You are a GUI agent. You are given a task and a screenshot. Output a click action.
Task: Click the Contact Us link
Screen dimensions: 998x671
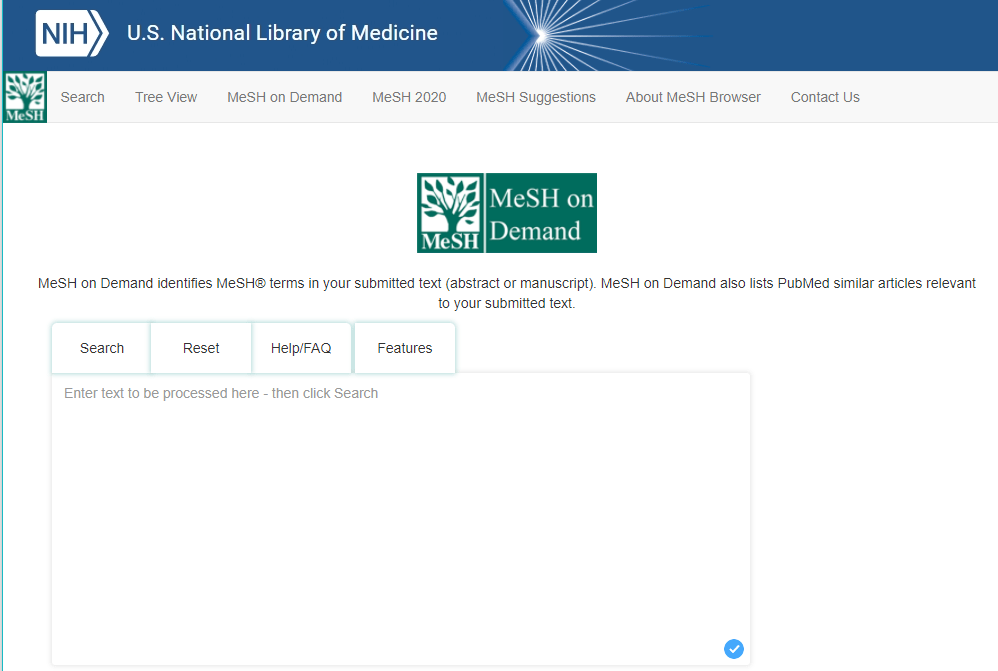tap(825, 97)
